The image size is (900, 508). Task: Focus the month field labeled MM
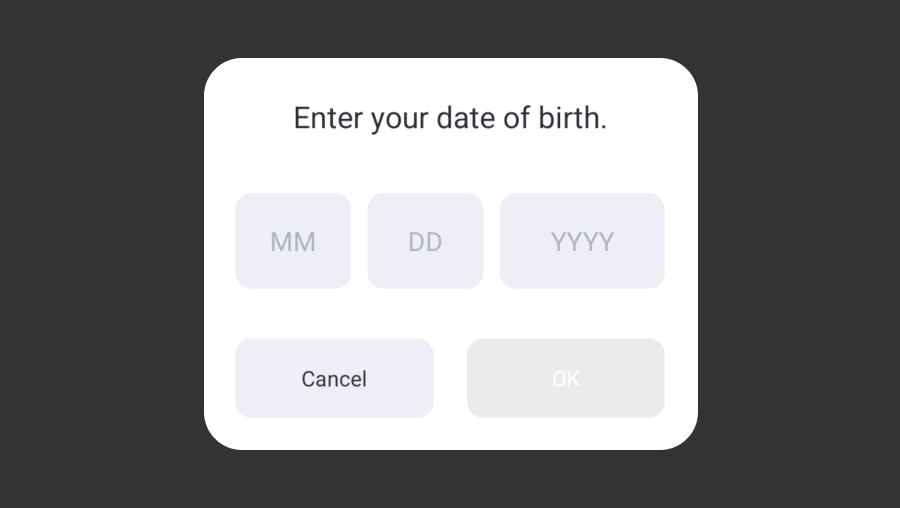293,241
